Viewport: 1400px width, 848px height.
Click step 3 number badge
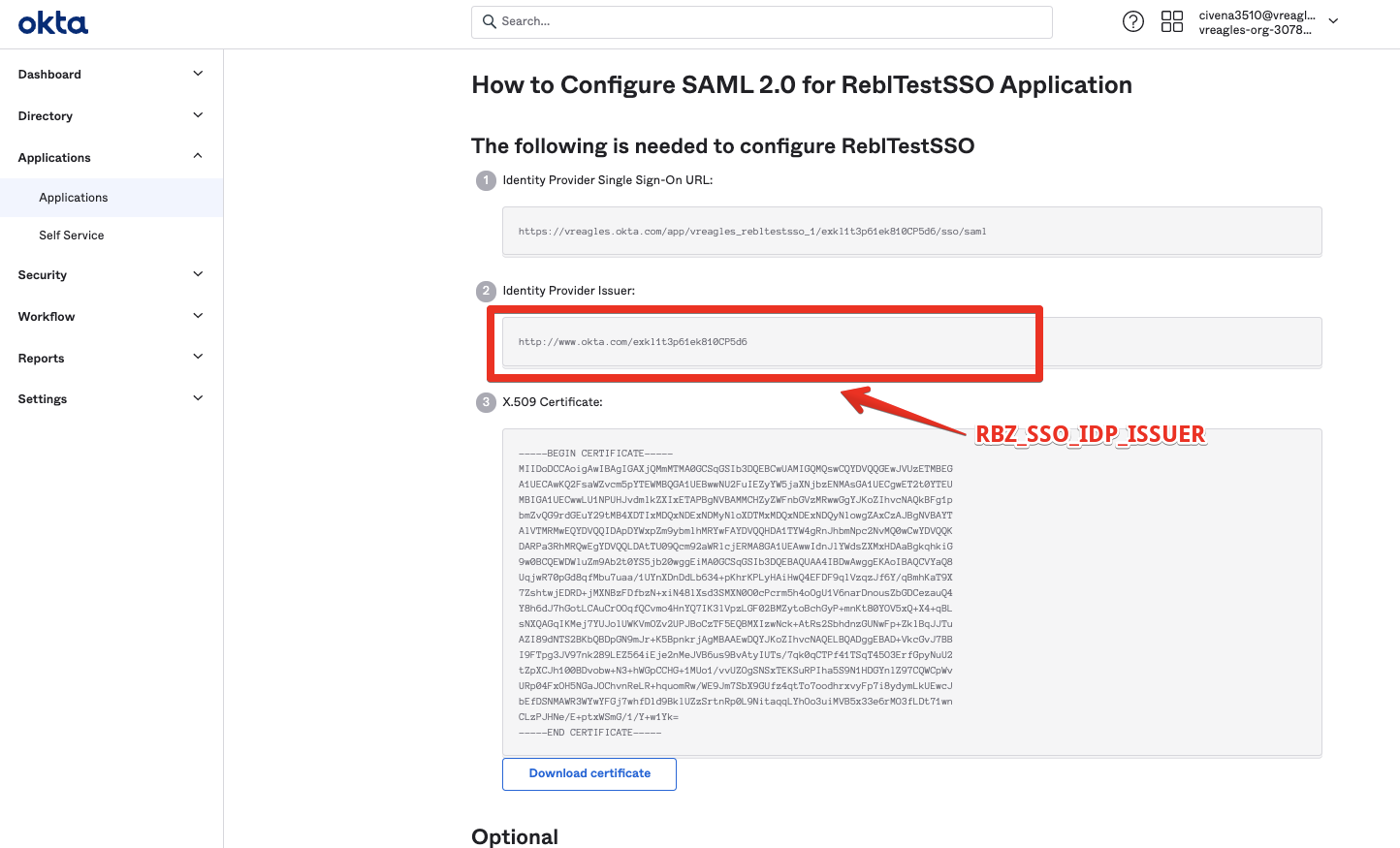point(486,402)
